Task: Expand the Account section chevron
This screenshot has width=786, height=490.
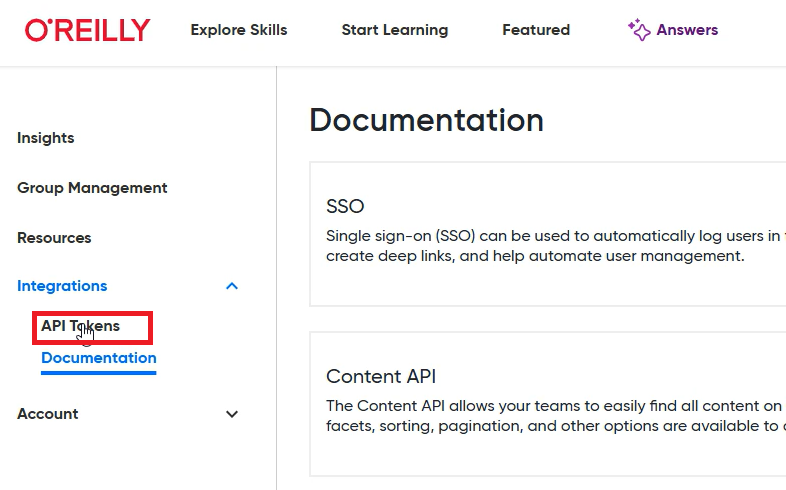Action: [x=232, y=414]
